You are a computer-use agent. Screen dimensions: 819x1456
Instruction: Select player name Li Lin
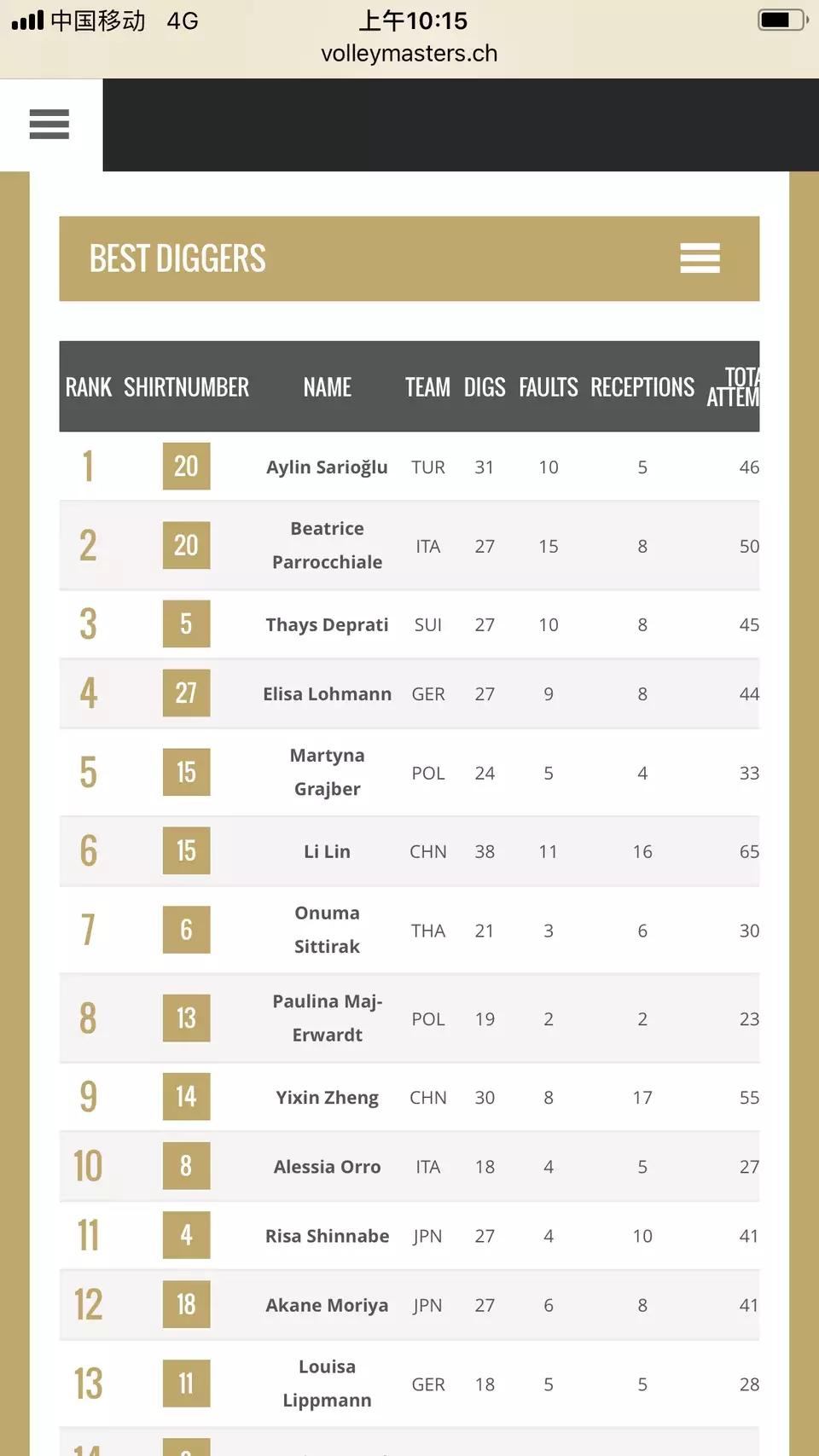pyautogui.click(x=327, y=851)
